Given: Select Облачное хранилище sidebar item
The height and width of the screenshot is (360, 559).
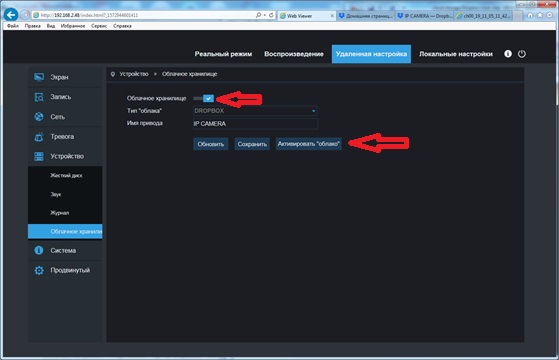Looking at the screenshot, I should (x=65, y=231).
